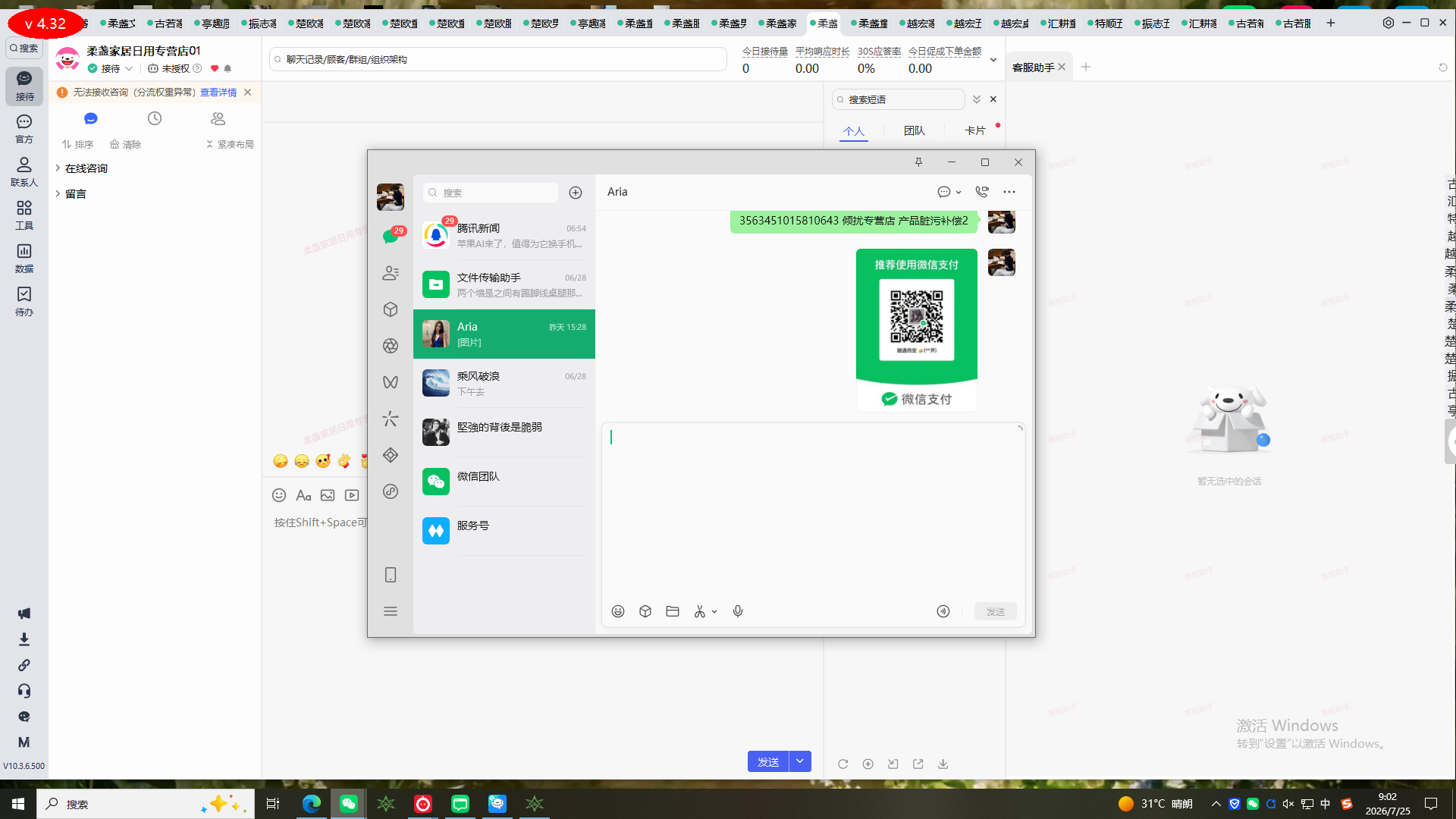Expand 在线咨询 tree section
This screenshot has height=819, width=1456.
58,168
